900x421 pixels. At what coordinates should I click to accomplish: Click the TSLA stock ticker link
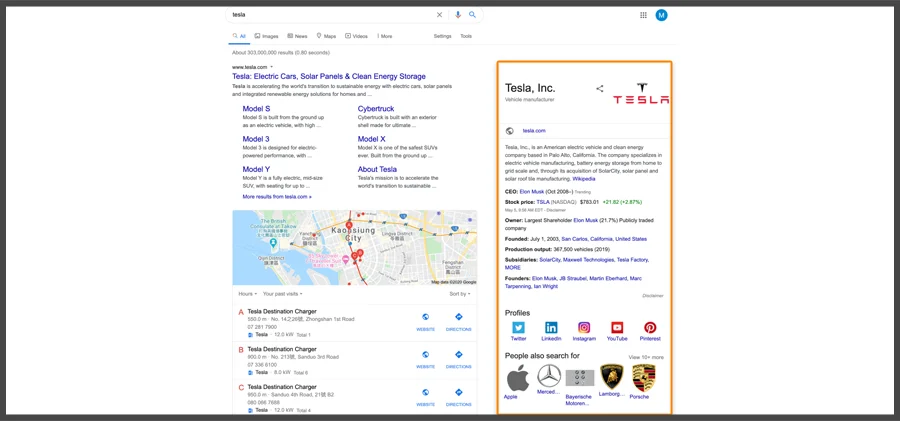click(x=543, y=202)
